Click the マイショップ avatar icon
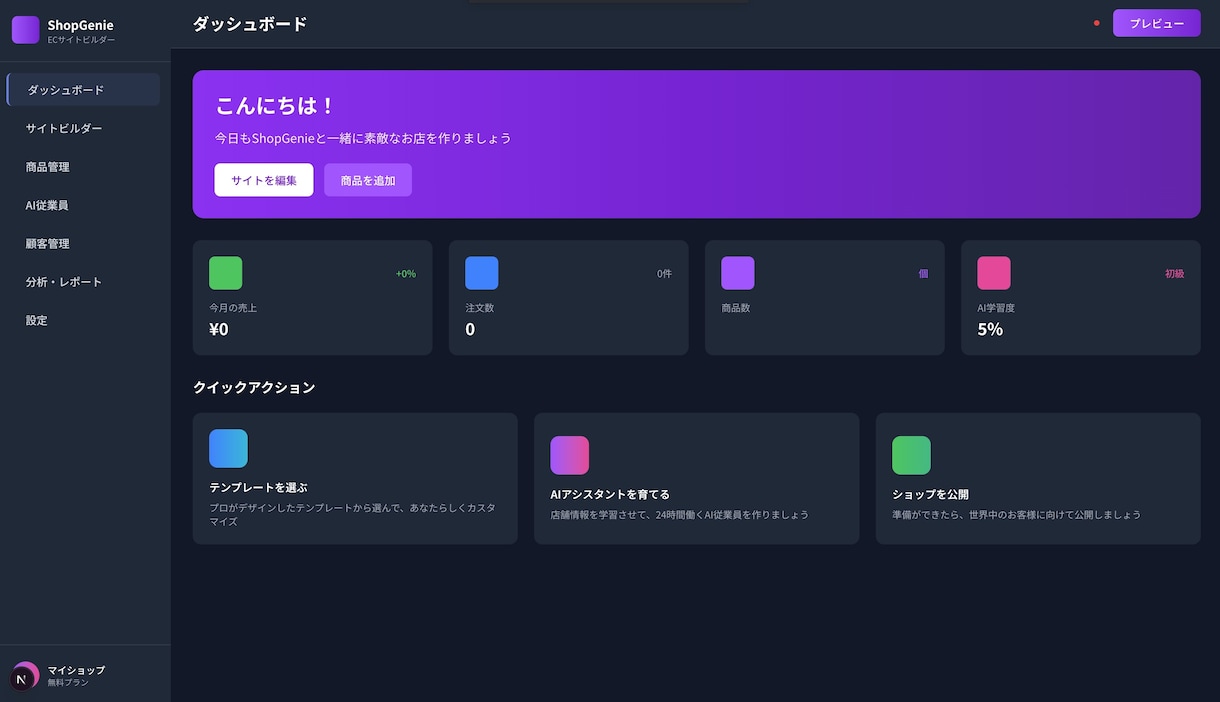The width and height of the screenshot is (1220, 702). [x=26, y=675]
